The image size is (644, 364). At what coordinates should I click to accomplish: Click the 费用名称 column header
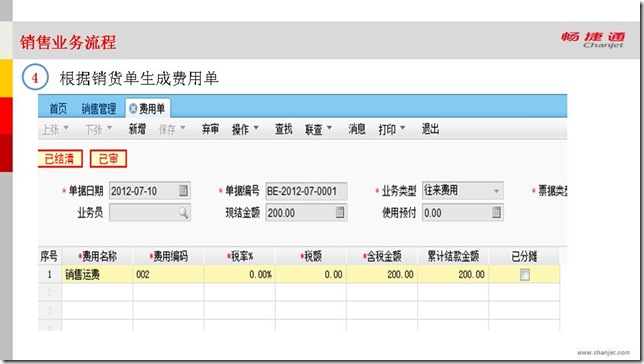pyautogui.click(x=97, y=256)
